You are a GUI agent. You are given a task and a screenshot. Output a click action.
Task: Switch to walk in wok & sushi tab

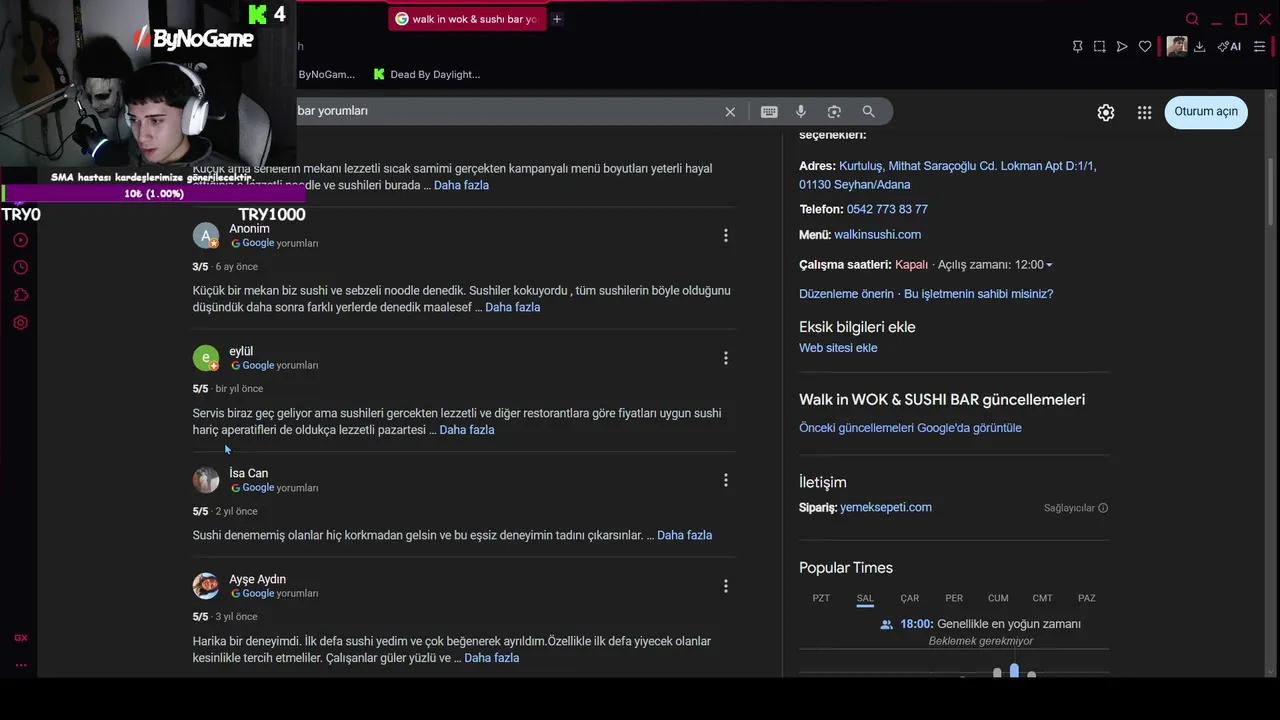click(467, 19)
